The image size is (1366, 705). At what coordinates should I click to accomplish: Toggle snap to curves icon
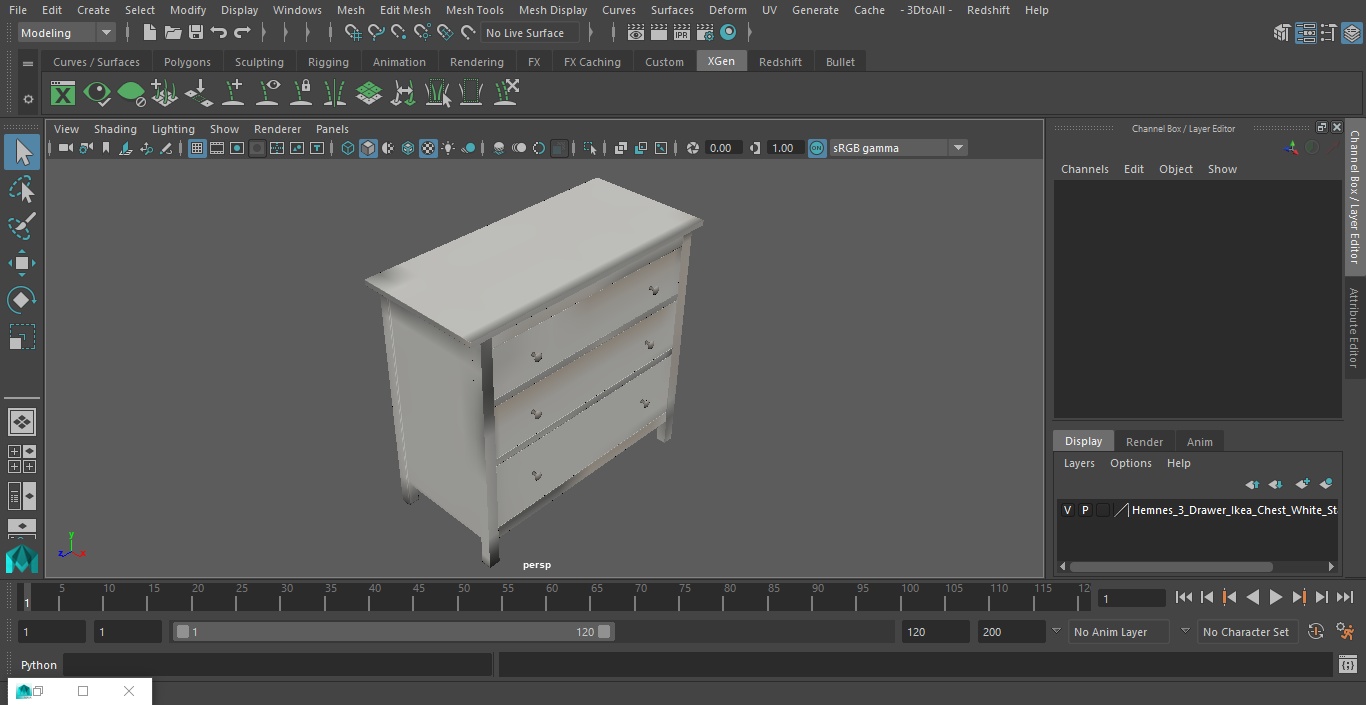(x=375, y=33)
